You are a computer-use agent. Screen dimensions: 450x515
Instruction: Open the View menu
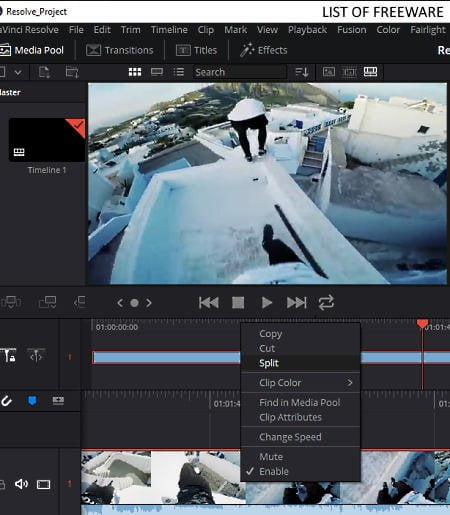tap(267, 30)
